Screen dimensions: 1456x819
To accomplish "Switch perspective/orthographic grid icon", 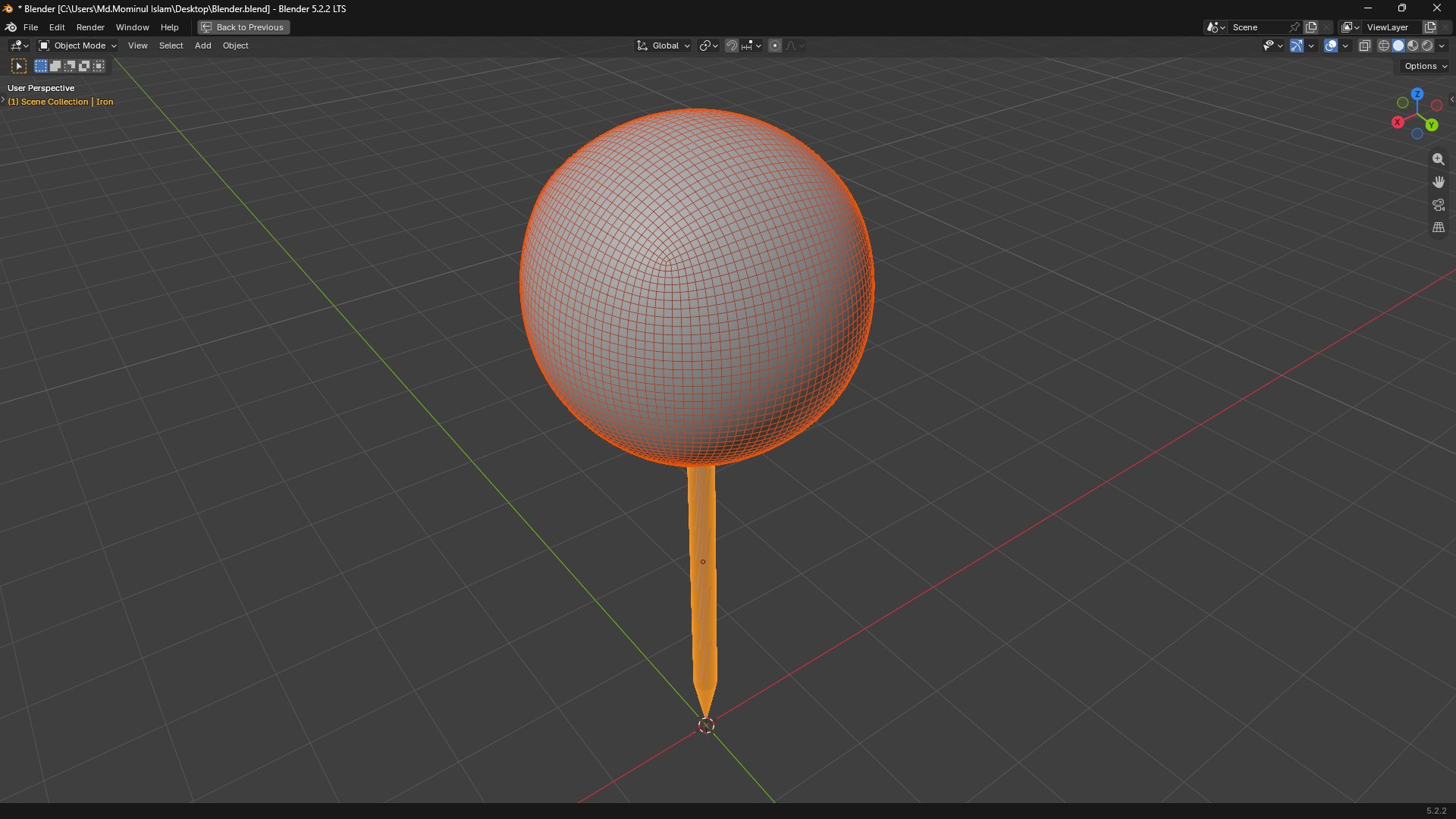I will (x=1438, y=227).
